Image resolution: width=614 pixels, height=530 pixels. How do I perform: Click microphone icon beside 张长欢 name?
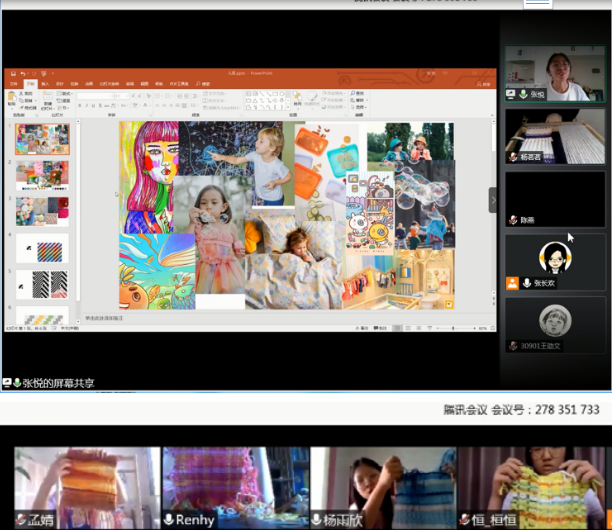[526, 283]
